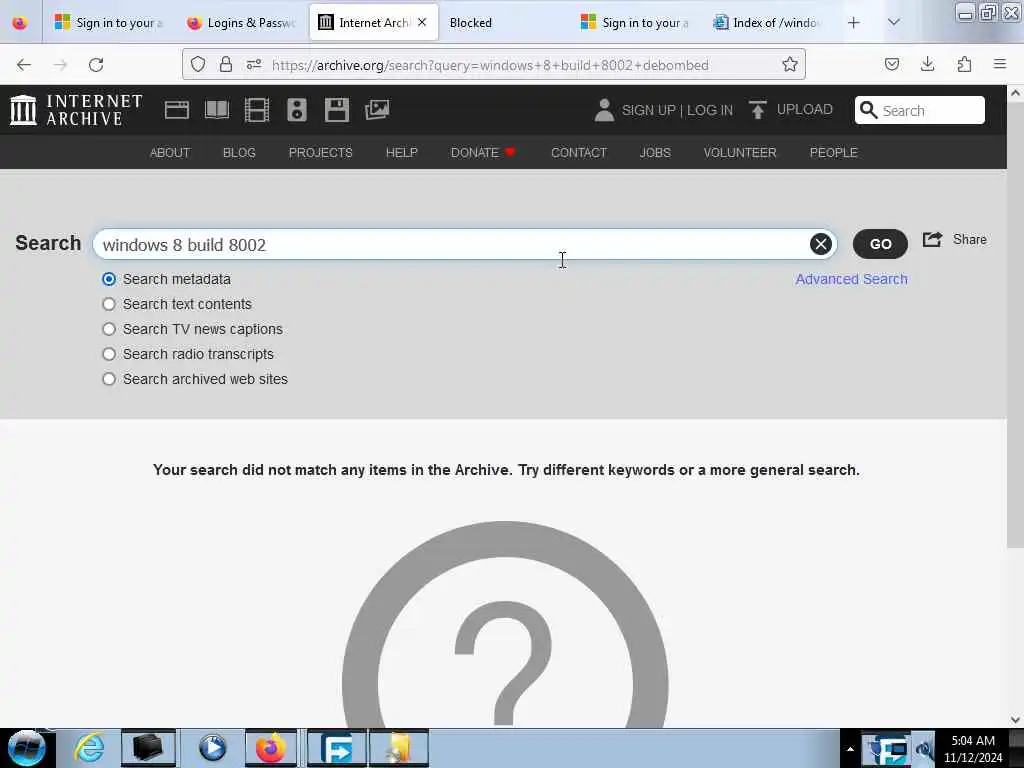Open a new browser tab
Screen dimensions: 1024x768
pos(854,23)
